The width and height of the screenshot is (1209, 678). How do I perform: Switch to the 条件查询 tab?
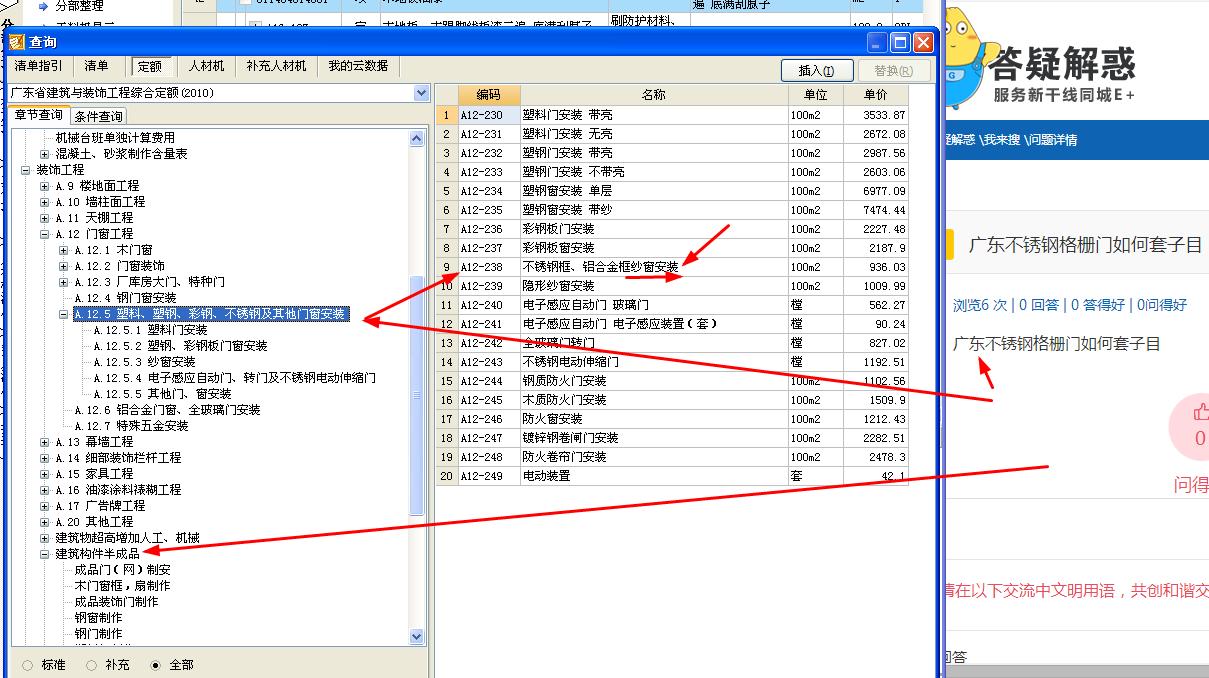click(x=99, y=116)
